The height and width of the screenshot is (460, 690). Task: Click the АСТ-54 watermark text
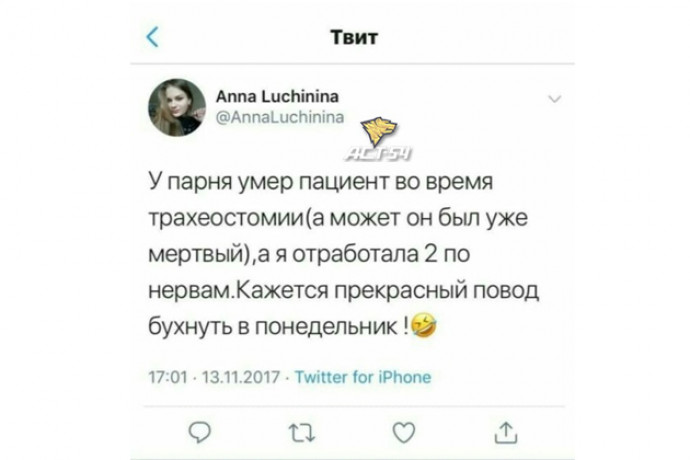378,154
